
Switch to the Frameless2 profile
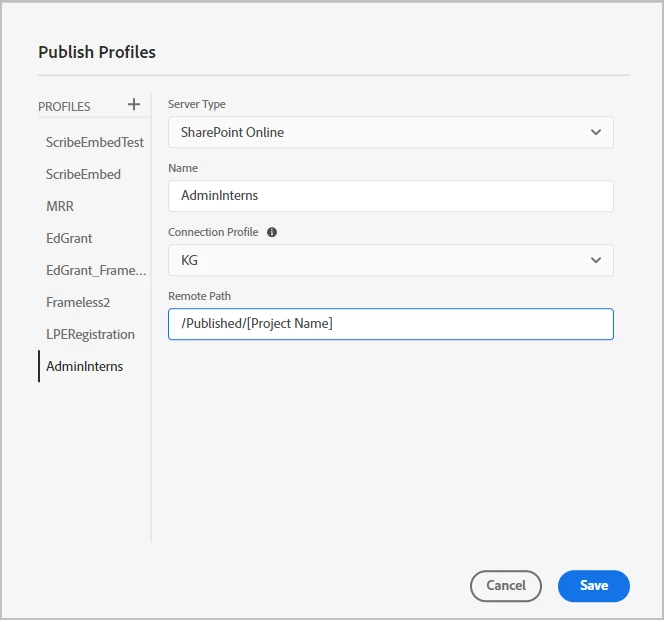coord(76,302)
